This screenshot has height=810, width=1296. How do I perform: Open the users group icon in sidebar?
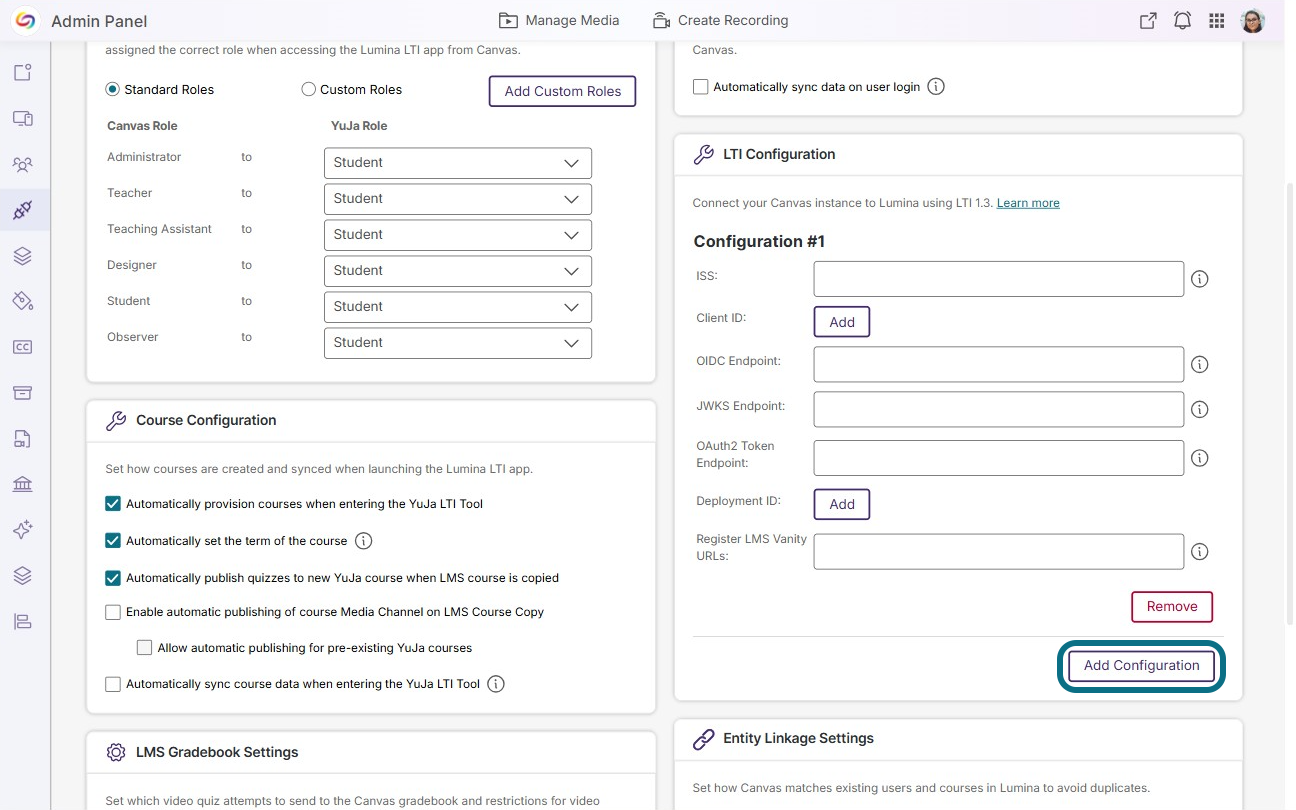(x=23, y=164)
